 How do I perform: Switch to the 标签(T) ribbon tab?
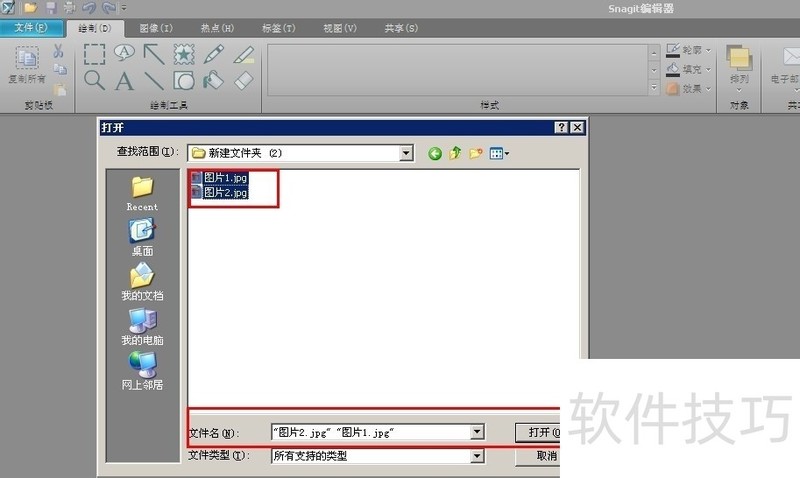(279, 29)
